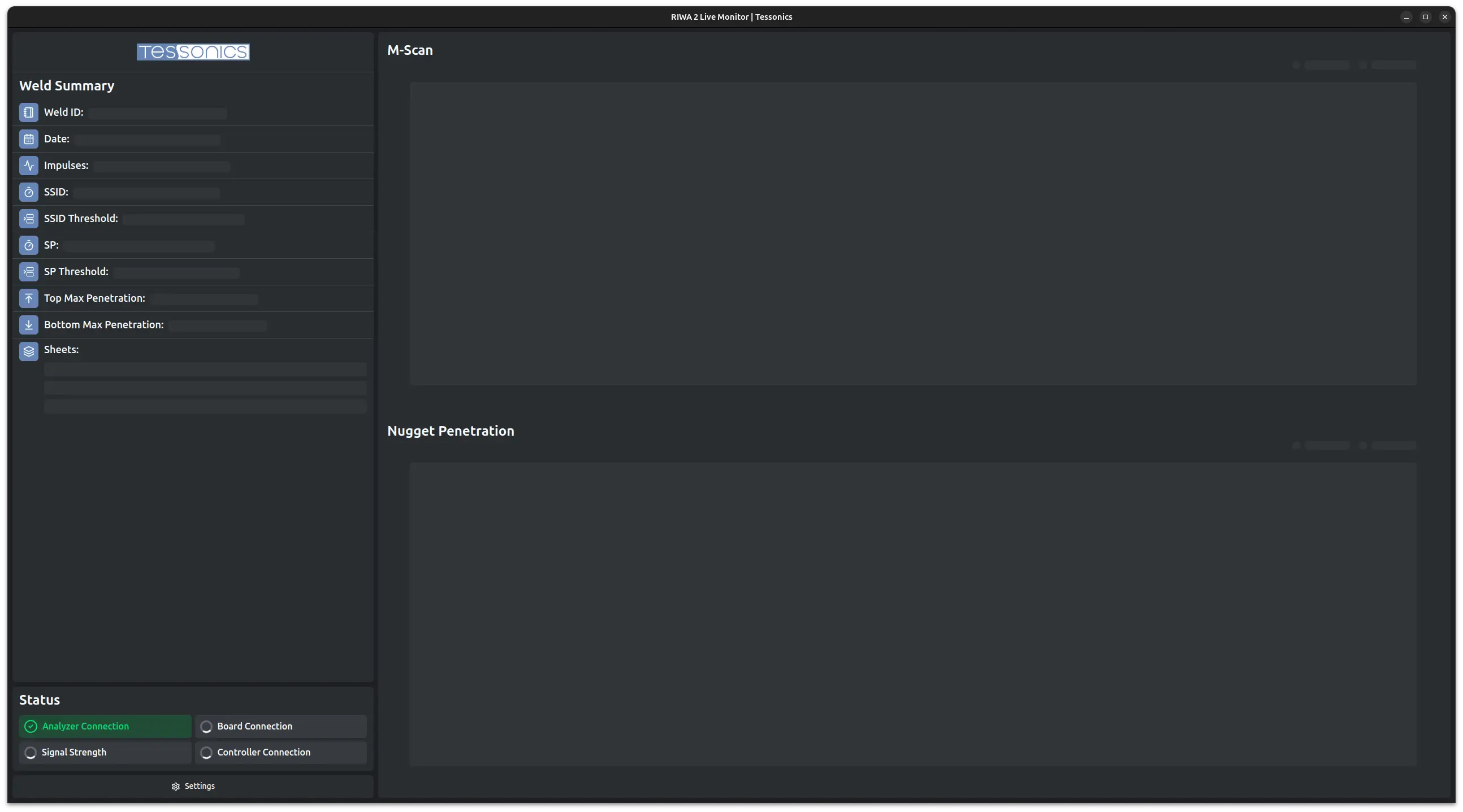The height and width of the screenshot is (812, 1463).
Task: Click the Tessonics logo
Action: coord(193,51)
